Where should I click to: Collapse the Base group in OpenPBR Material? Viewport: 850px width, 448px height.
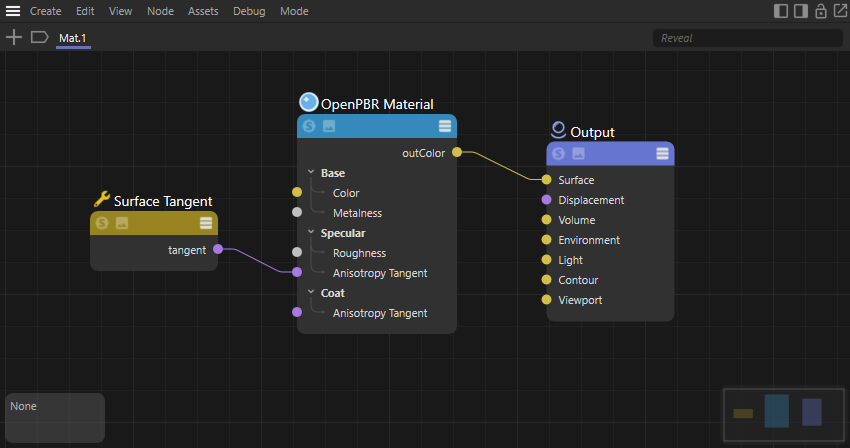(311, 173)
